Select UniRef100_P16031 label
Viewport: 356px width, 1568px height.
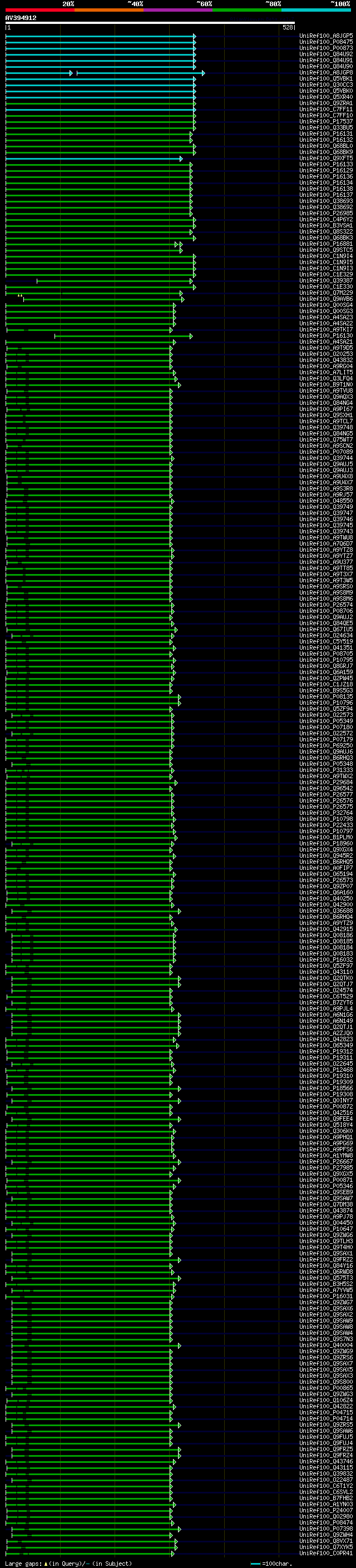325,1297
